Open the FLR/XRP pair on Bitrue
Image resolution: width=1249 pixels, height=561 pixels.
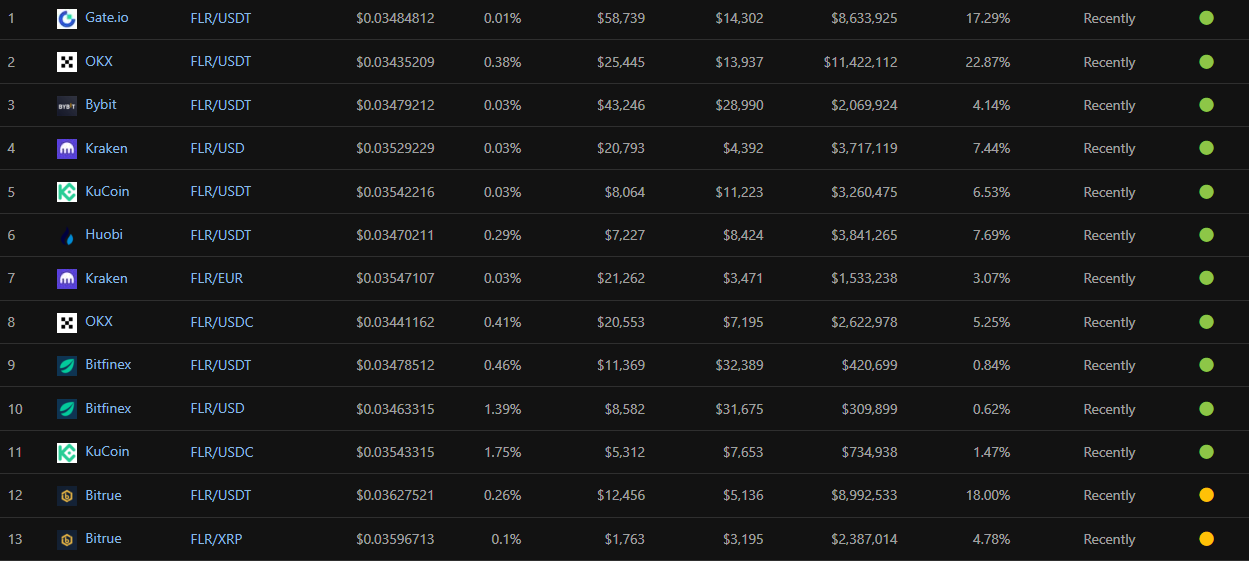click(217, 539)
